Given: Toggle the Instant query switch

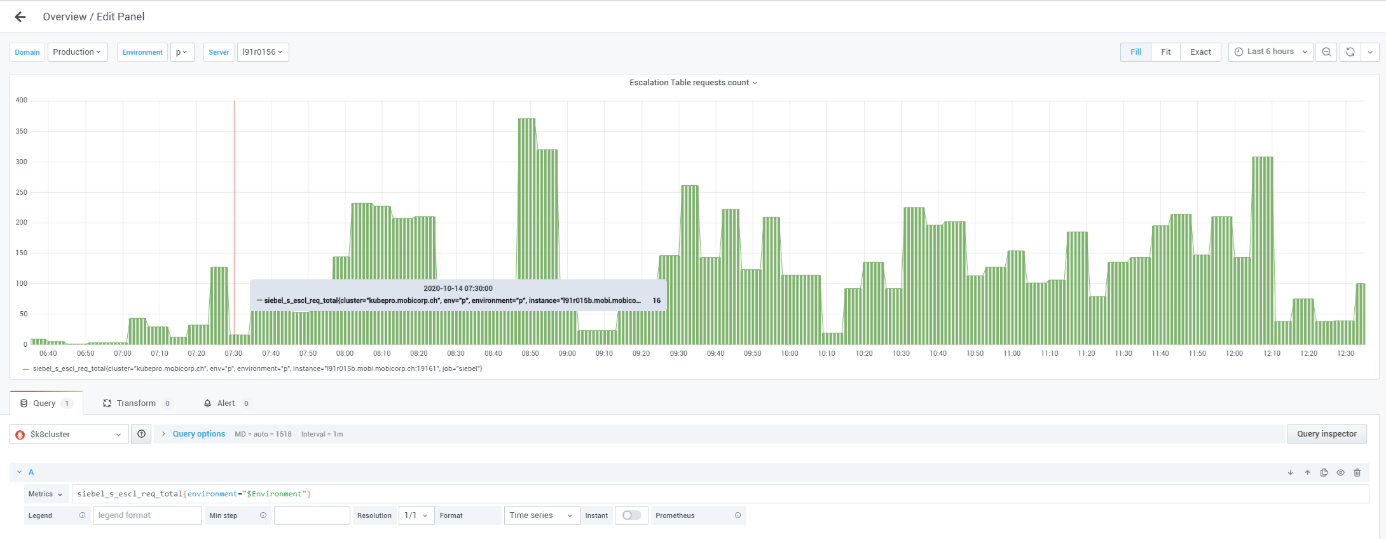Looking at the screenshot, I should point(631,515).
